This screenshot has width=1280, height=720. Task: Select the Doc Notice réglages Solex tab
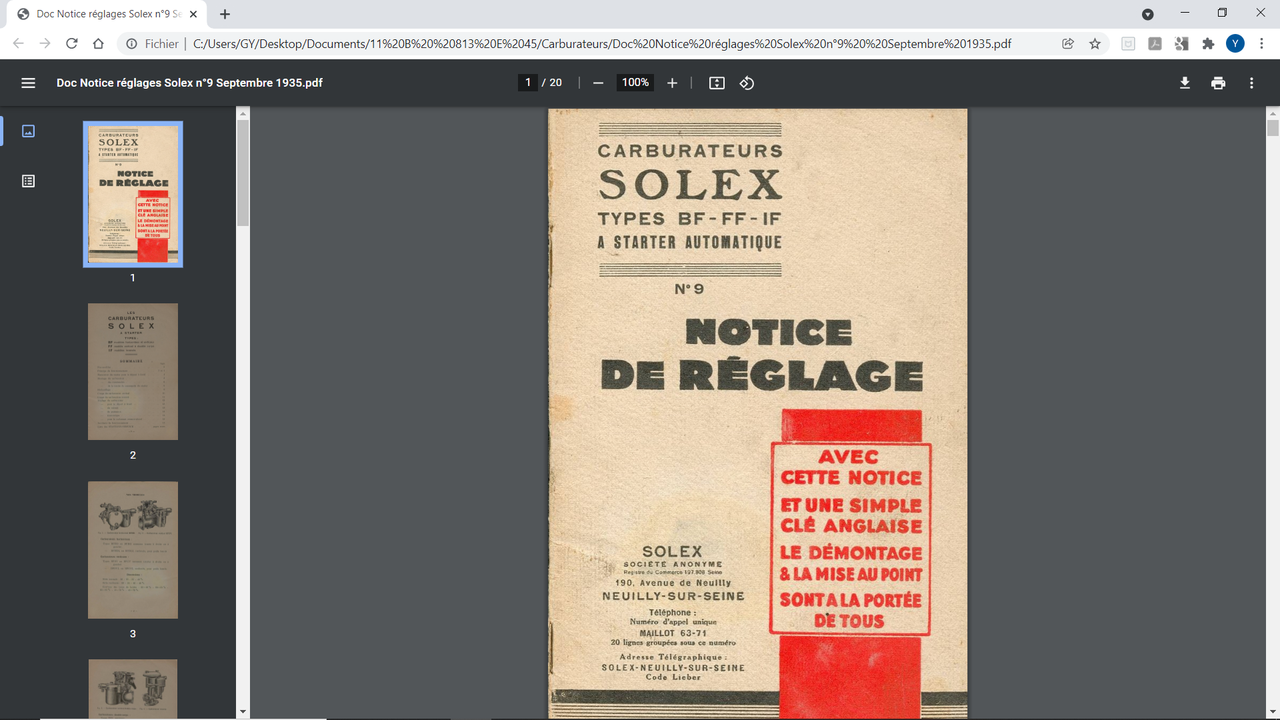pyautogui.click(x=108, y=14)
